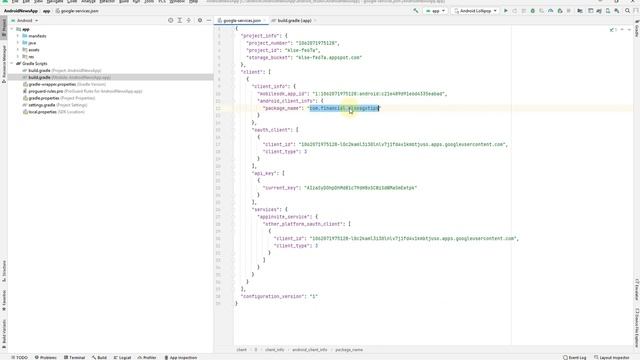The image size is (640, 360).
Task: Open the app run configuration dropdown
Action: [x=435, y=11]
